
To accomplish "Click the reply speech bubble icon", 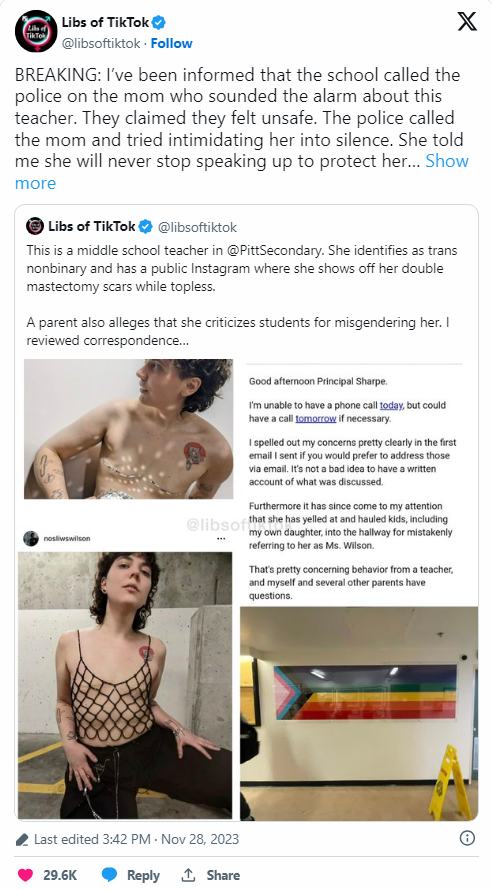I will pos(110,875).
